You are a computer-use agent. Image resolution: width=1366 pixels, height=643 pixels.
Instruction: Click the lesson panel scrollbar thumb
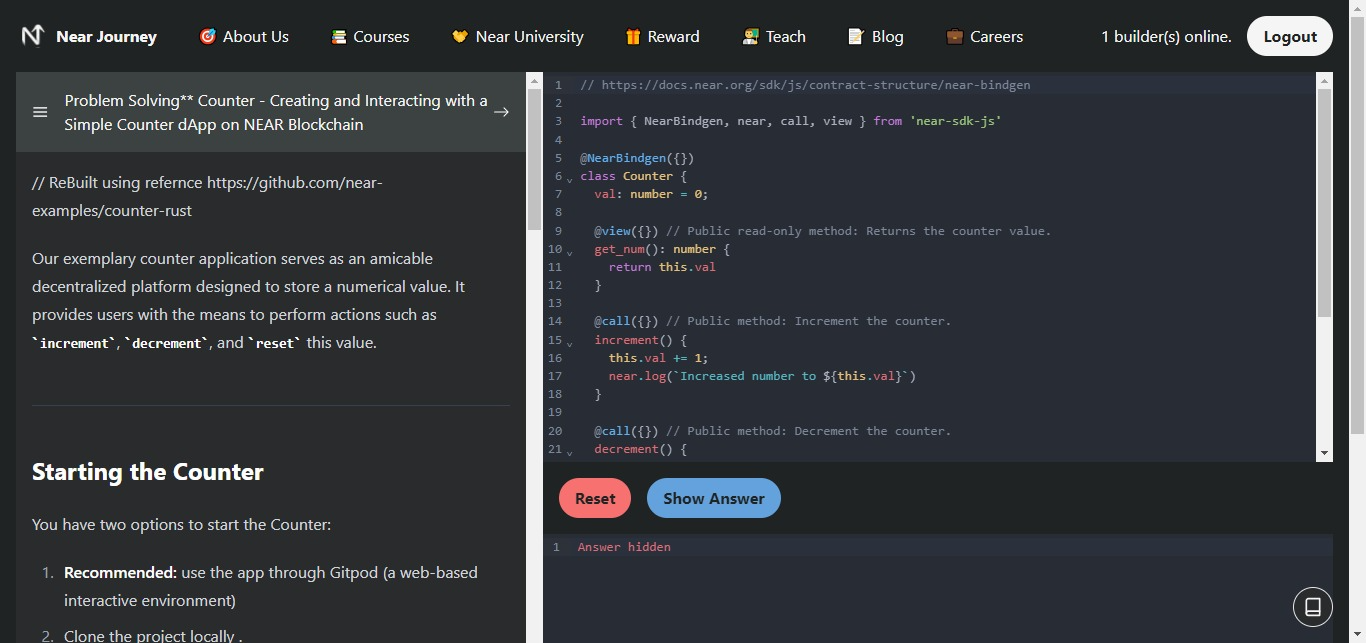pos(534,160)
